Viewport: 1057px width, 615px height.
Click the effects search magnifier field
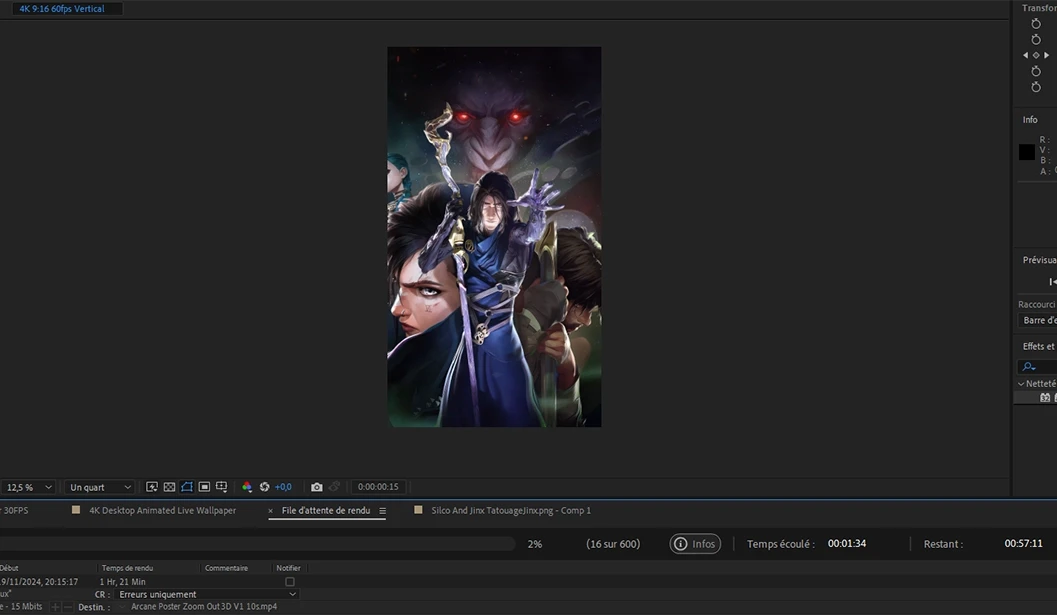coord(1037,367)
